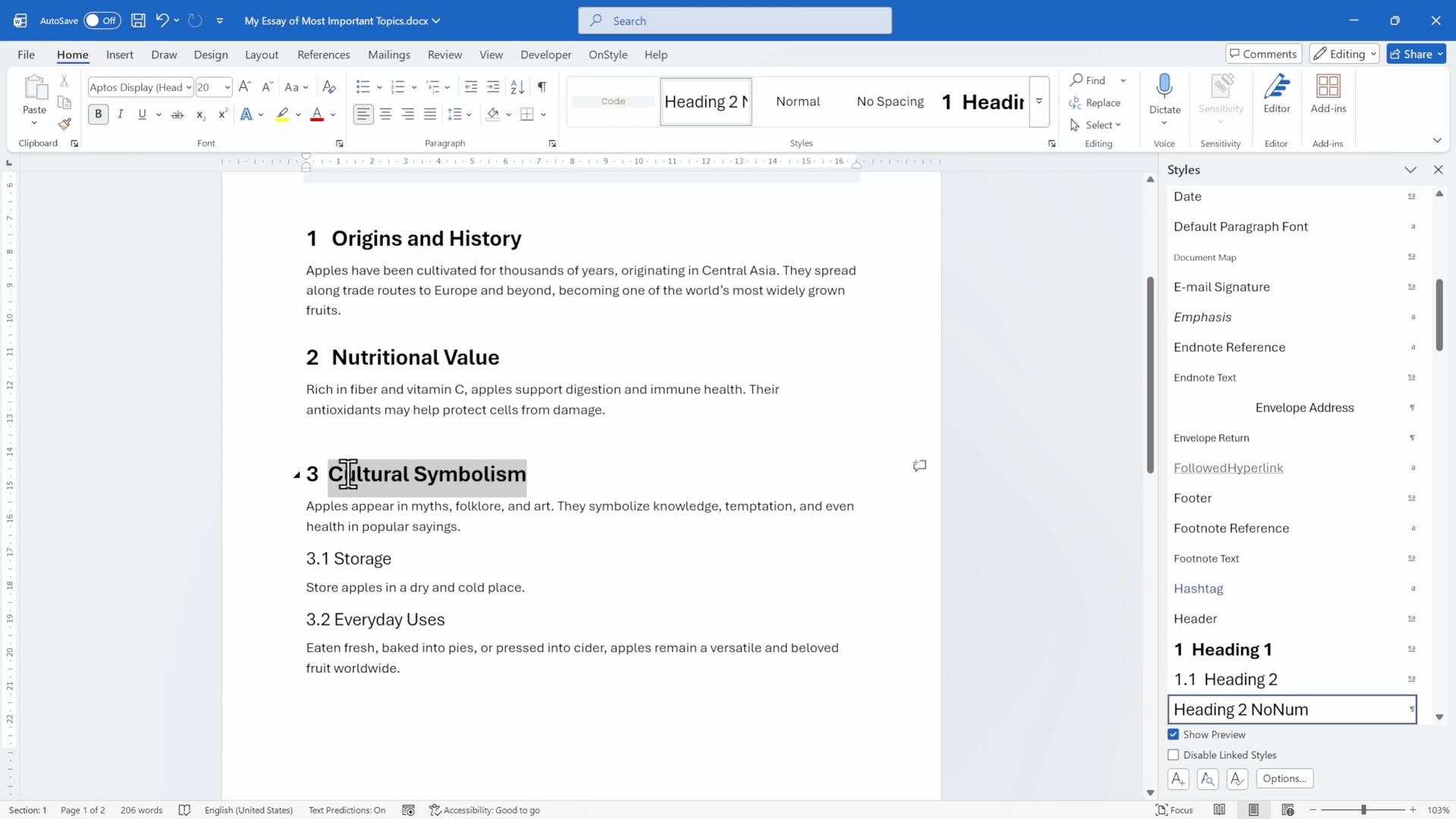Switch to the Design tab
Screen dimensions: 1456x819
tap(211, 55)
